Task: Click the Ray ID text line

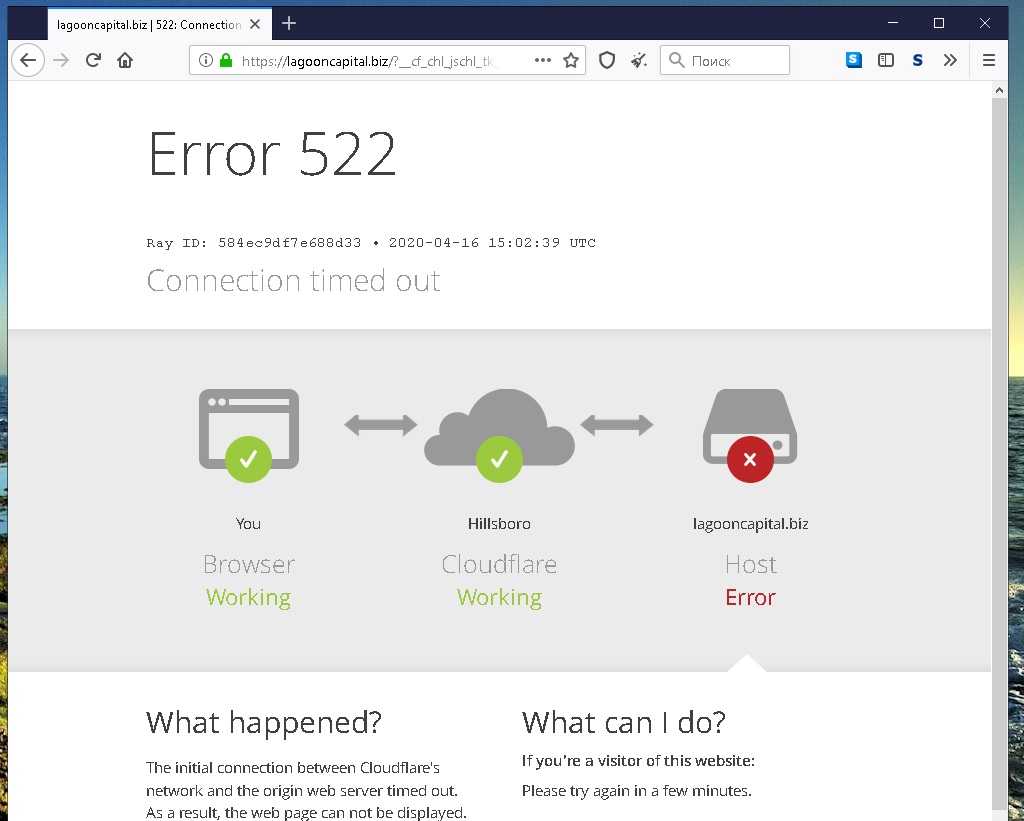Action: pos(371,243)
